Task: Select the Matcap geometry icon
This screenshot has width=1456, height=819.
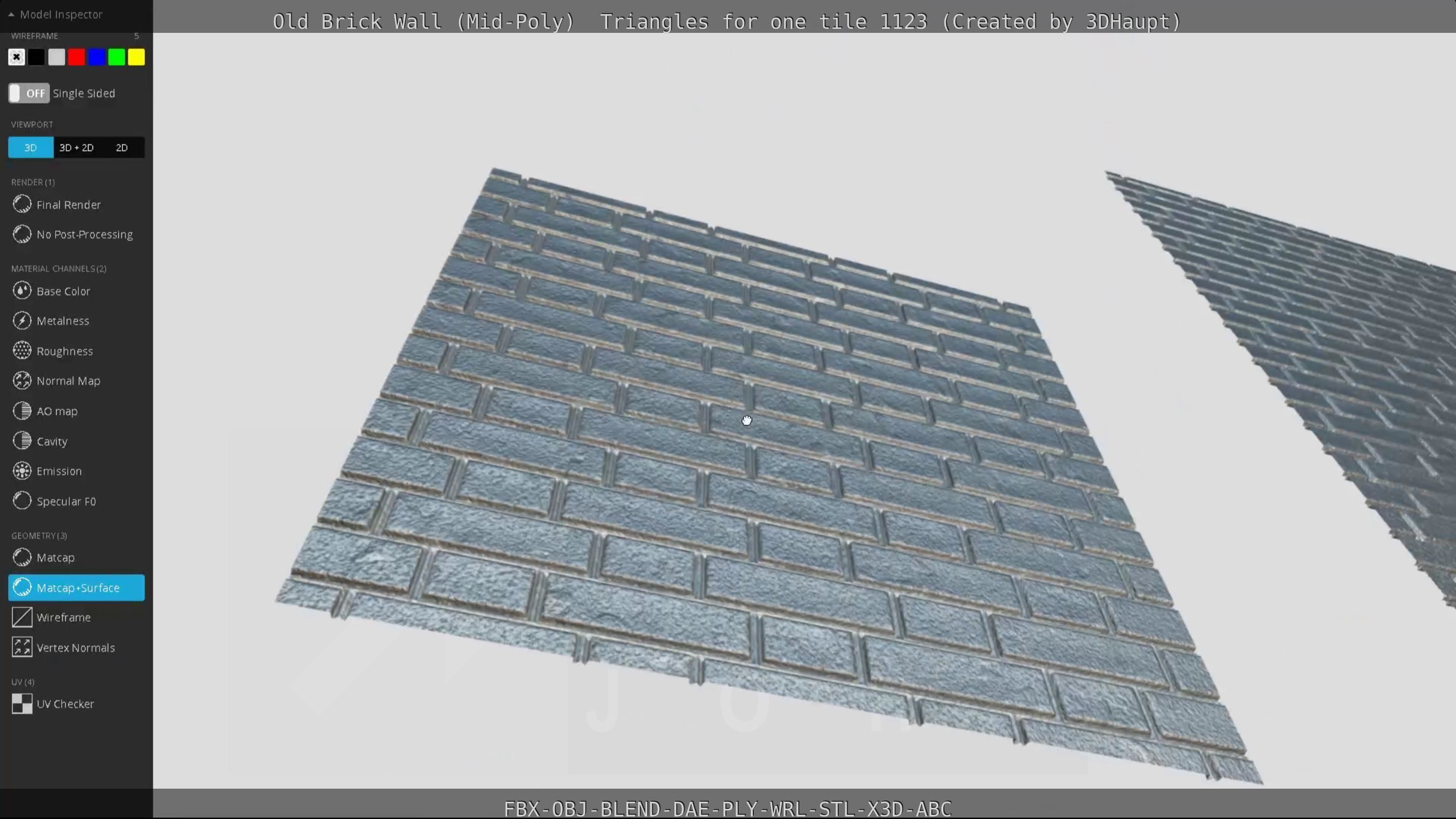Action: 22,557
